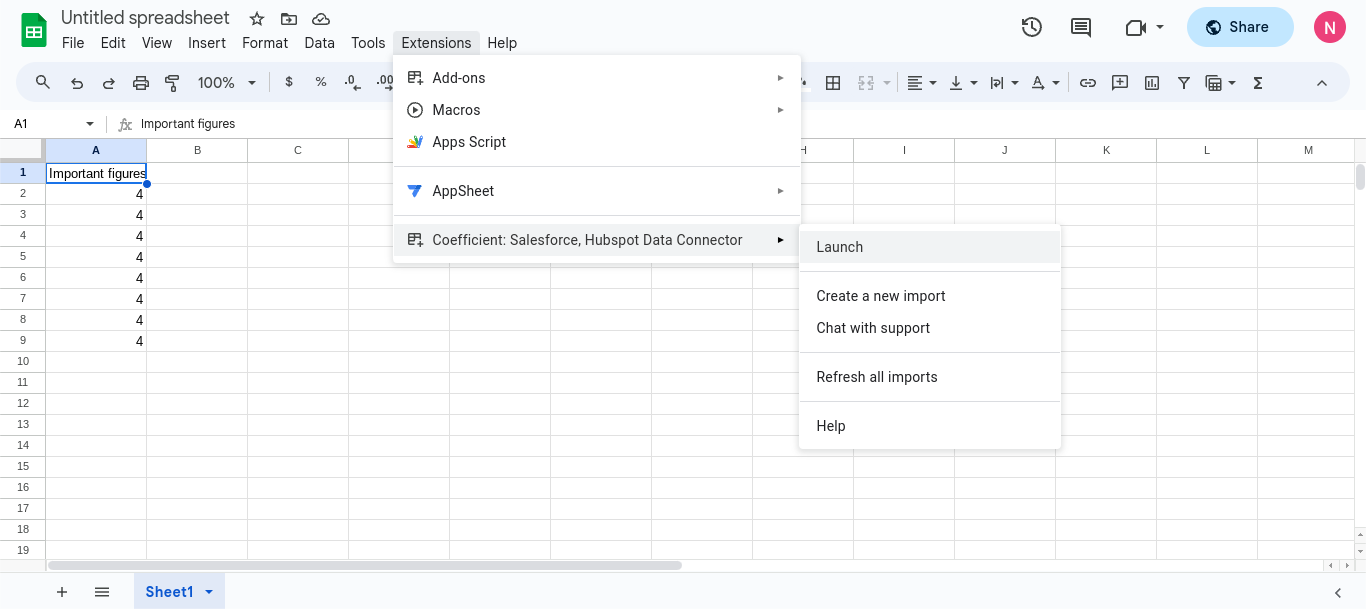Decrease decimal places

pos(352,83)
